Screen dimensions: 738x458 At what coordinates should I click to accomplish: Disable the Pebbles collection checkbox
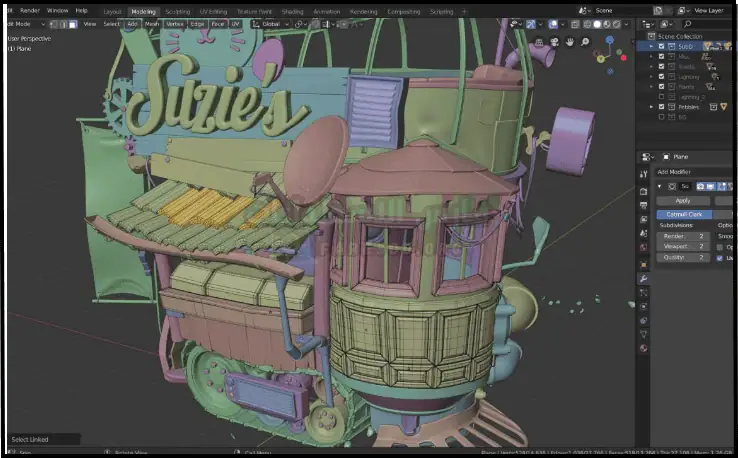(661, 106)
